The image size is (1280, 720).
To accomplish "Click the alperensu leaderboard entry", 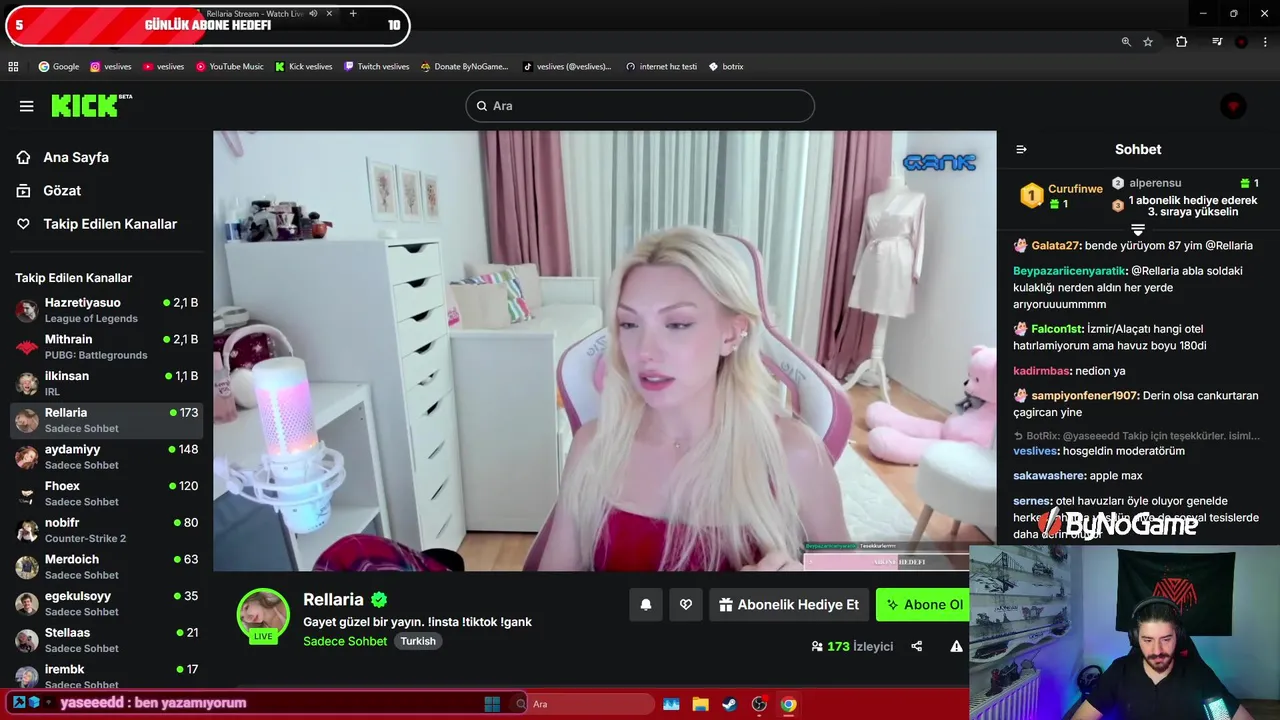I will click(1185, 183).
